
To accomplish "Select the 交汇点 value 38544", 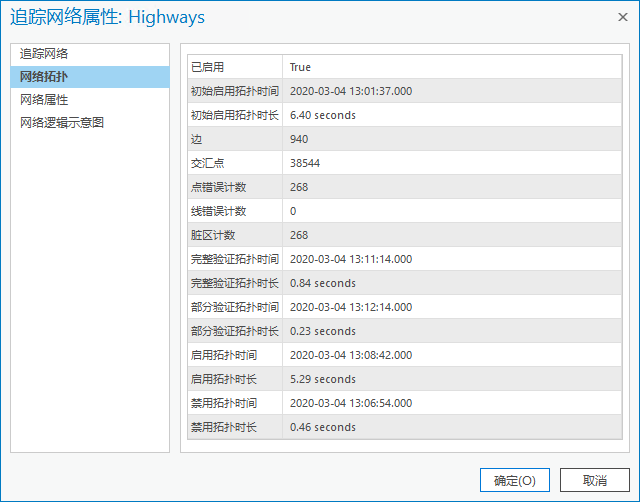I will 305,163.
